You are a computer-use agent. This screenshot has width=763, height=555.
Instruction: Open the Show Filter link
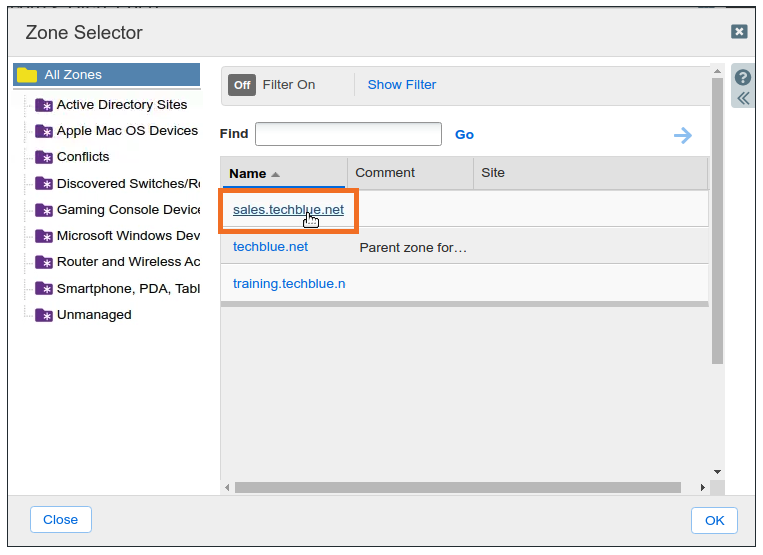pyautogui.click(x=401, y=85)
